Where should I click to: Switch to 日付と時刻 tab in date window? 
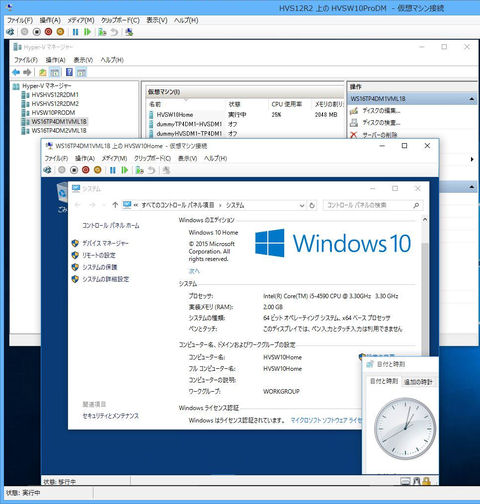(x=384, y=381)
